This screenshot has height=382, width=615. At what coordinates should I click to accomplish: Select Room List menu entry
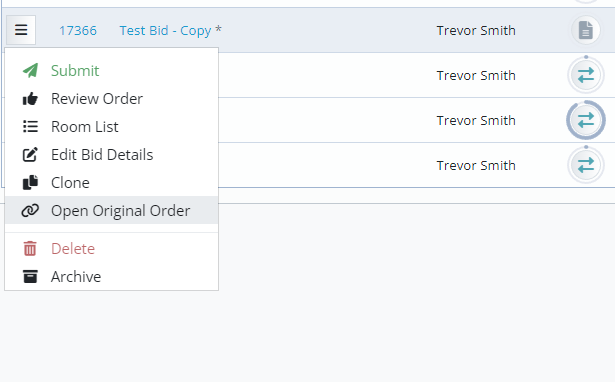[111, 127]
